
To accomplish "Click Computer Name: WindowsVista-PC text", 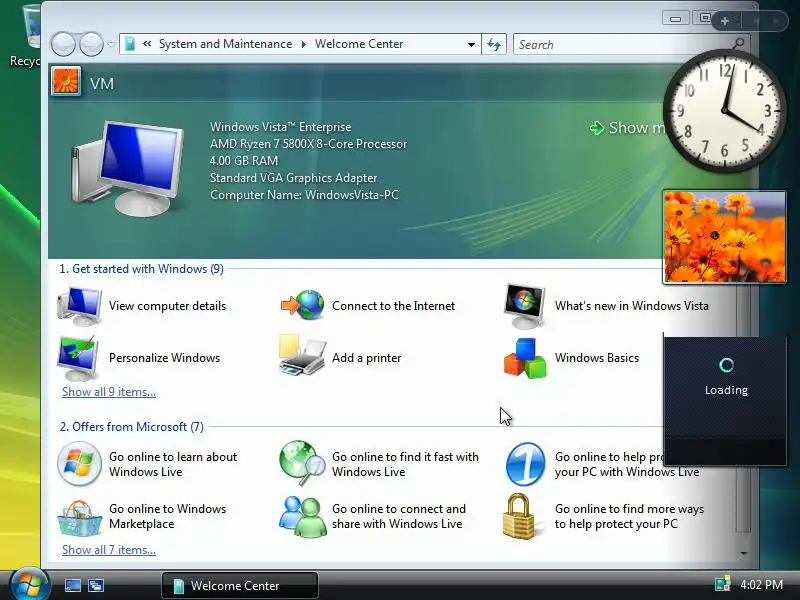I will click(305, 195).
